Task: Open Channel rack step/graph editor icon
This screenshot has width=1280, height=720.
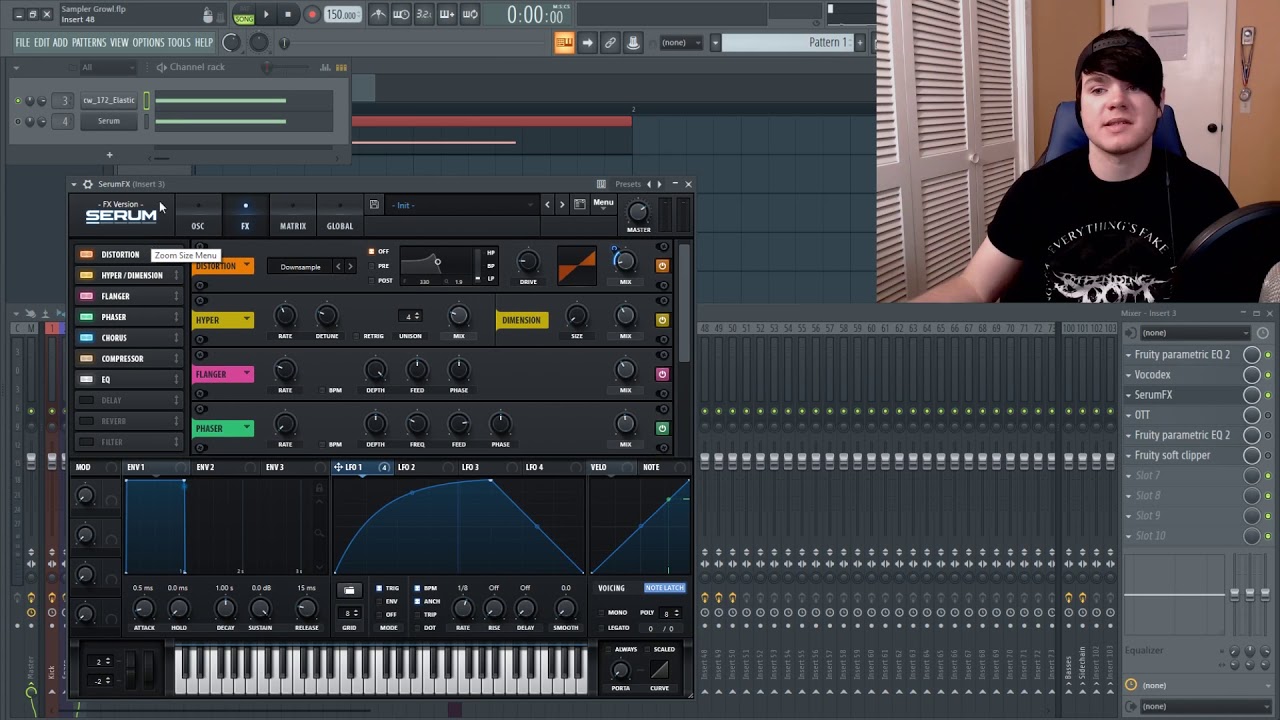Action: click(x=325, y=67)
